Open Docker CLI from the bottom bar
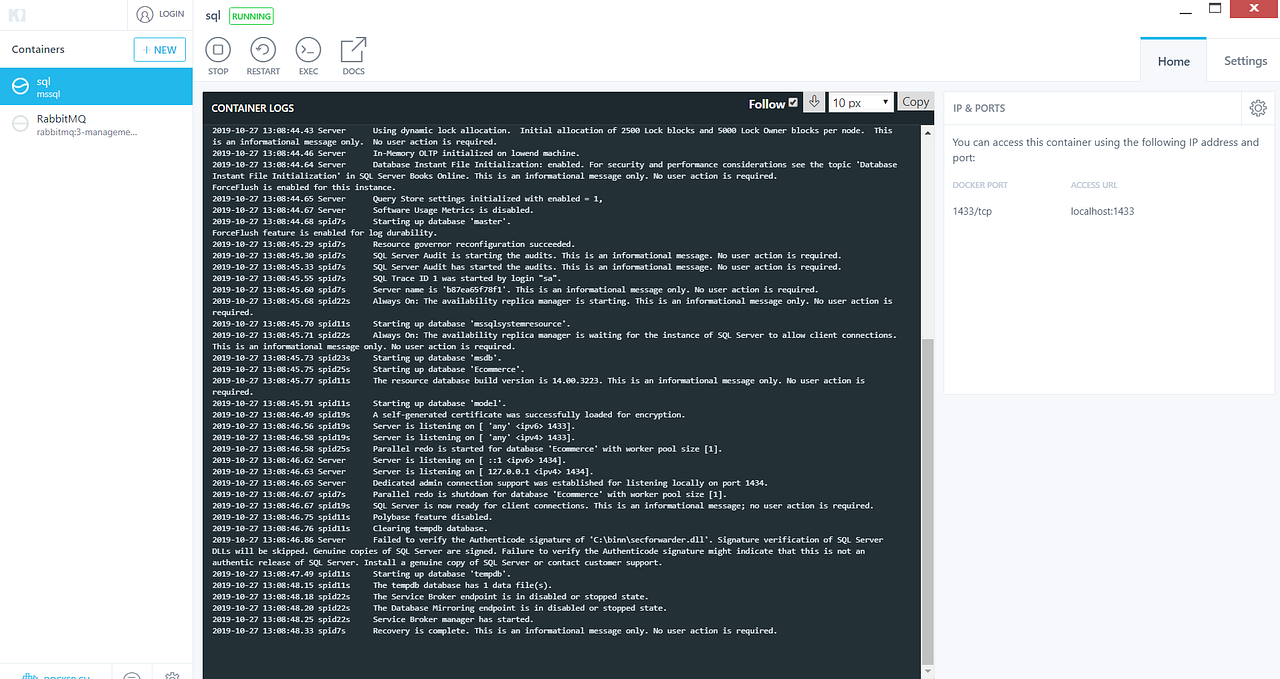 pos(56,675)
